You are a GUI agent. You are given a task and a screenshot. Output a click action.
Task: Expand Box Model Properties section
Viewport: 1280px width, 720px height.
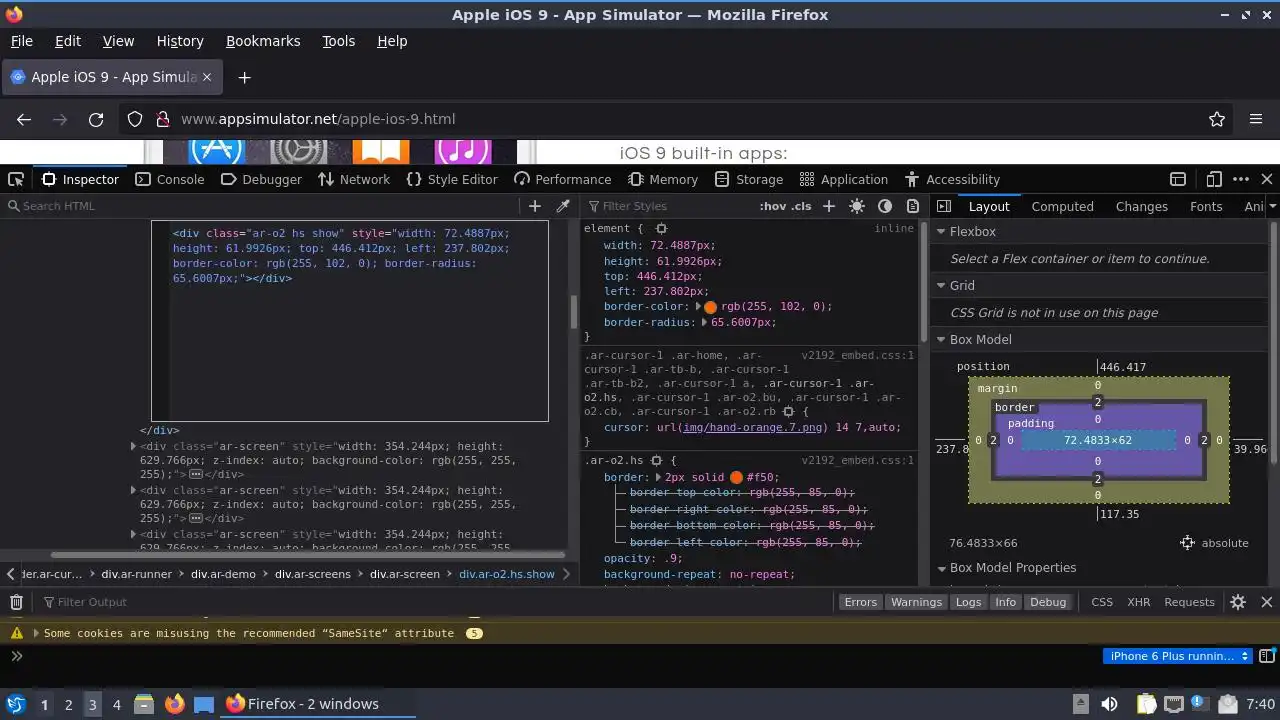click(941, 567)
